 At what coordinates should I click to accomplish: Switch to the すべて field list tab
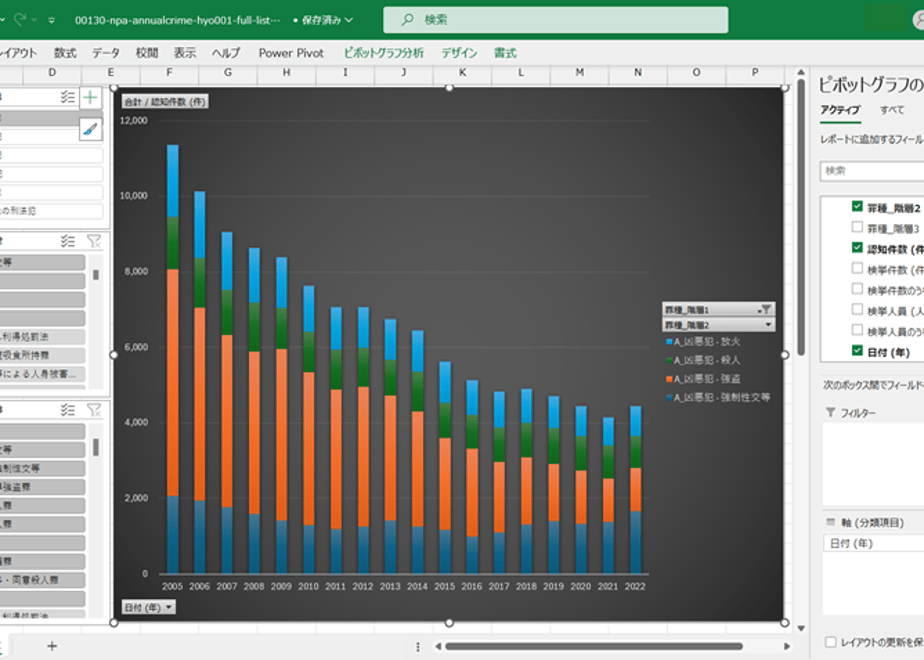point(892,110)
